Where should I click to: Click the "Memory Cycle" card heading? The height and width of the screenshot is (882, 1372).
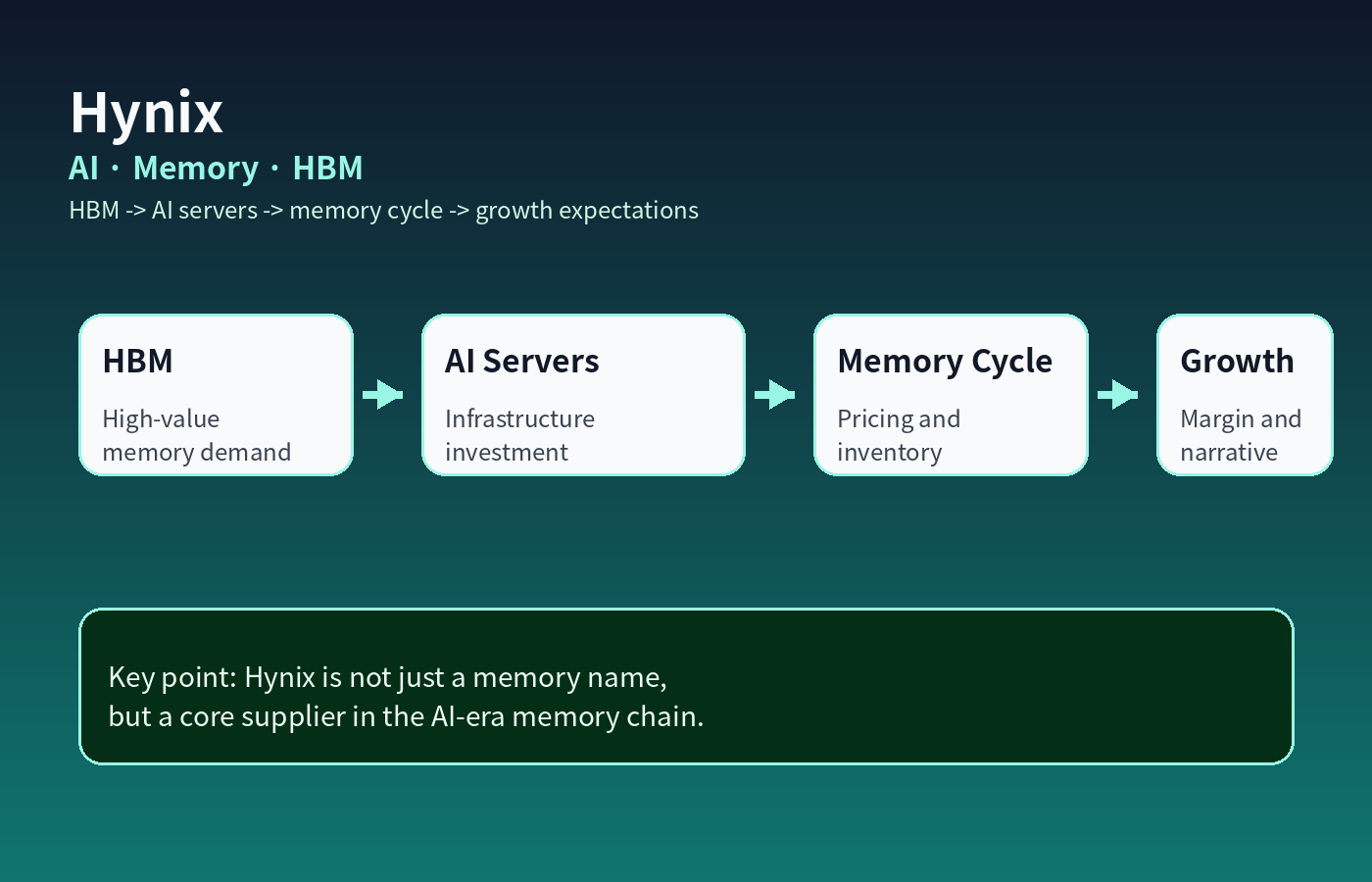[945, 362]
